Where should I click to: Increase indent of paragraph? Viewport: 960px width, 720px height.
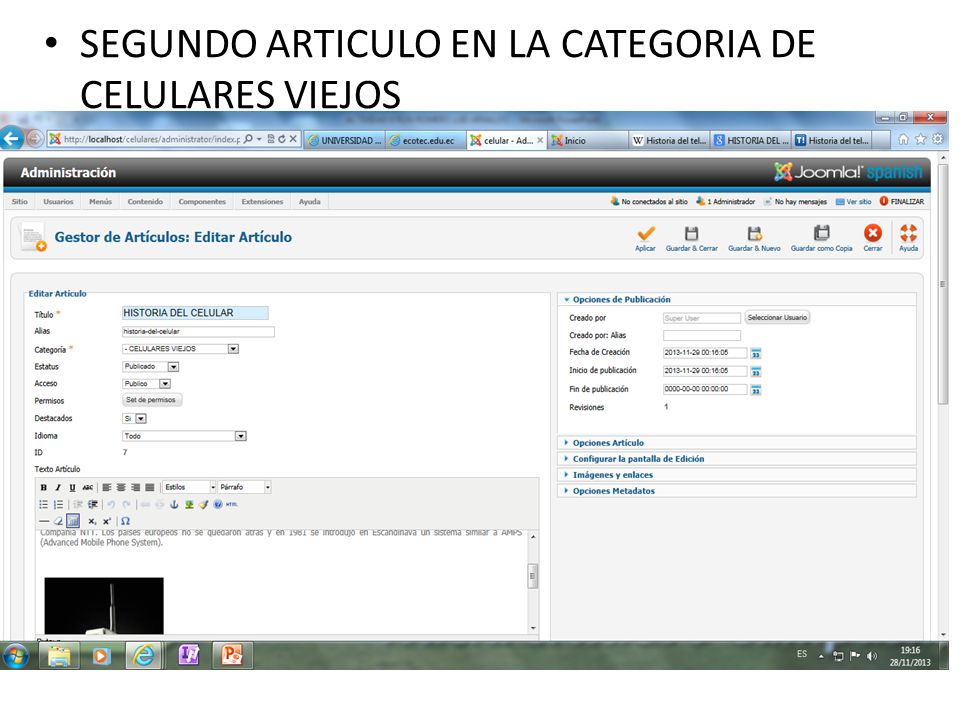pyautogui.click(x=92, y=504)
